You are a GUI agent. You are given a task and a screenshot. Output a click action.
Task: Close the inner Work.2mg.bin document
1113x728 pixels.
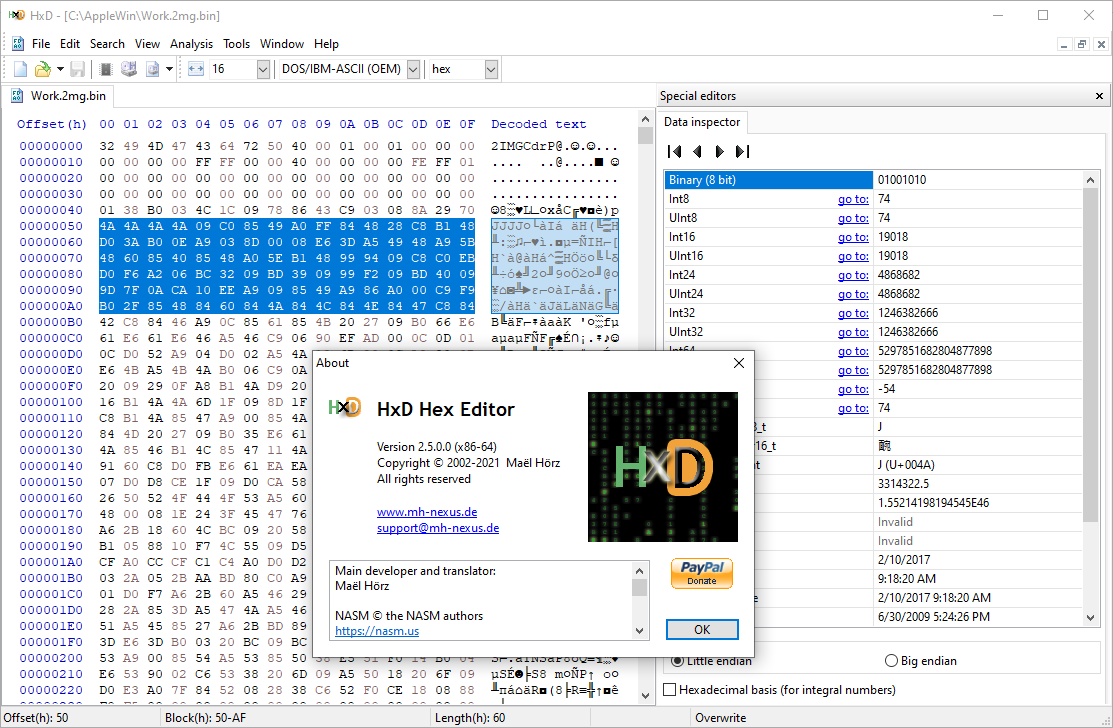pos(1101,44)
